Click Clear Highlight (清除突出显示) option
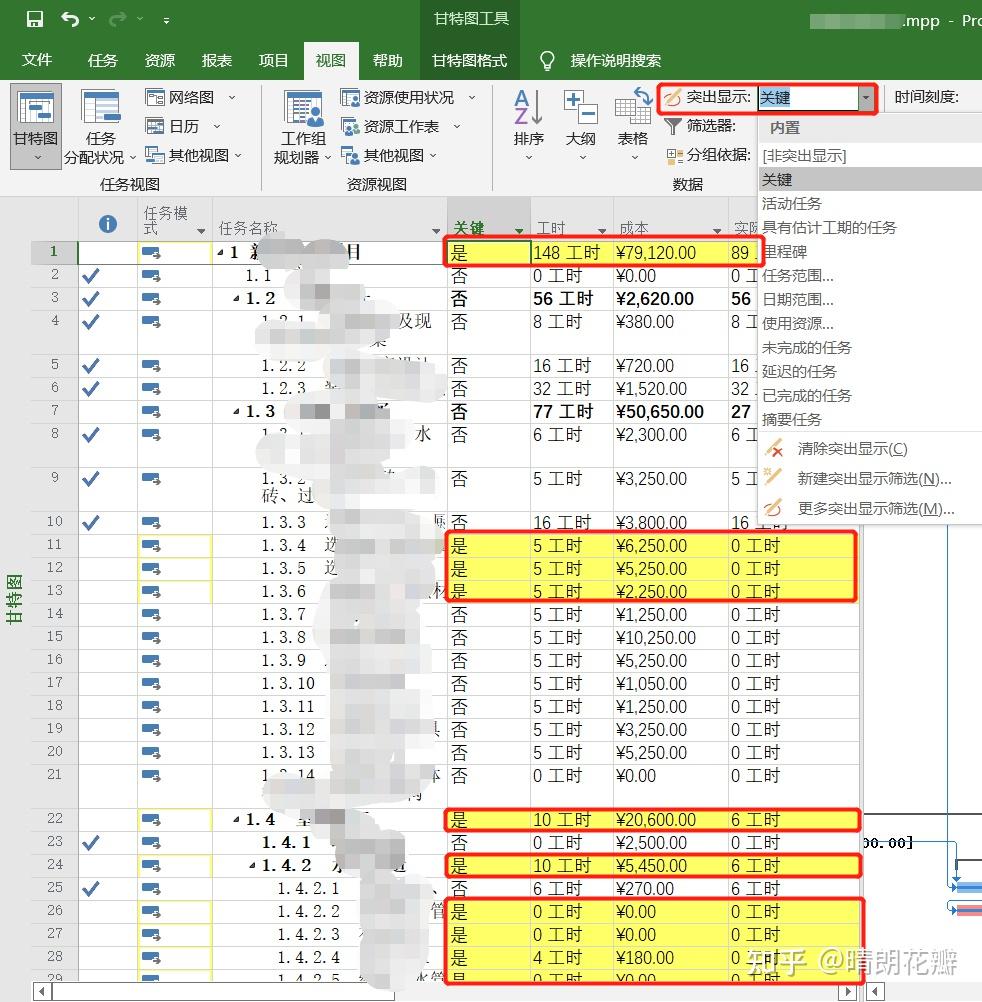The height and width of the screenshot is (1002, 982). (x=852, y=449)
